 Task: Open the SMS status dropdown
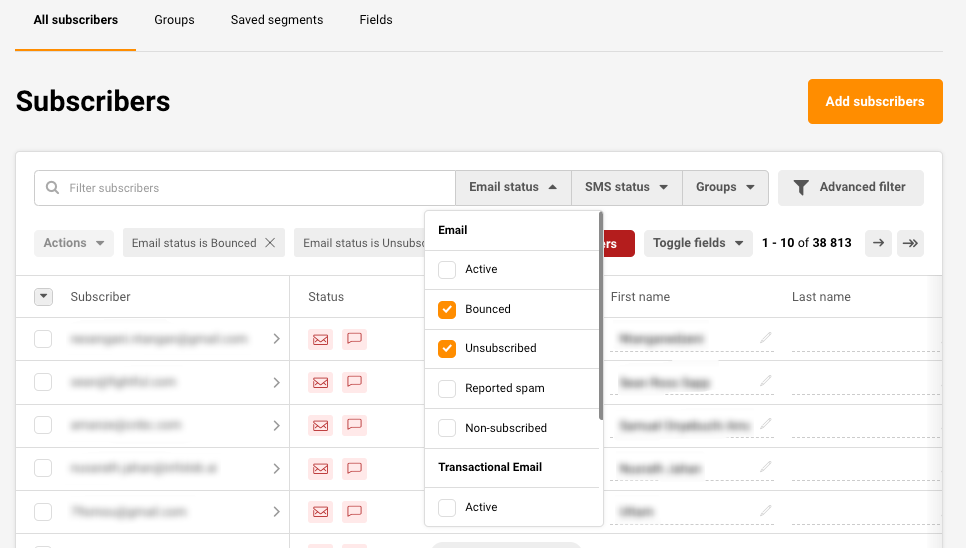[626, 187]
